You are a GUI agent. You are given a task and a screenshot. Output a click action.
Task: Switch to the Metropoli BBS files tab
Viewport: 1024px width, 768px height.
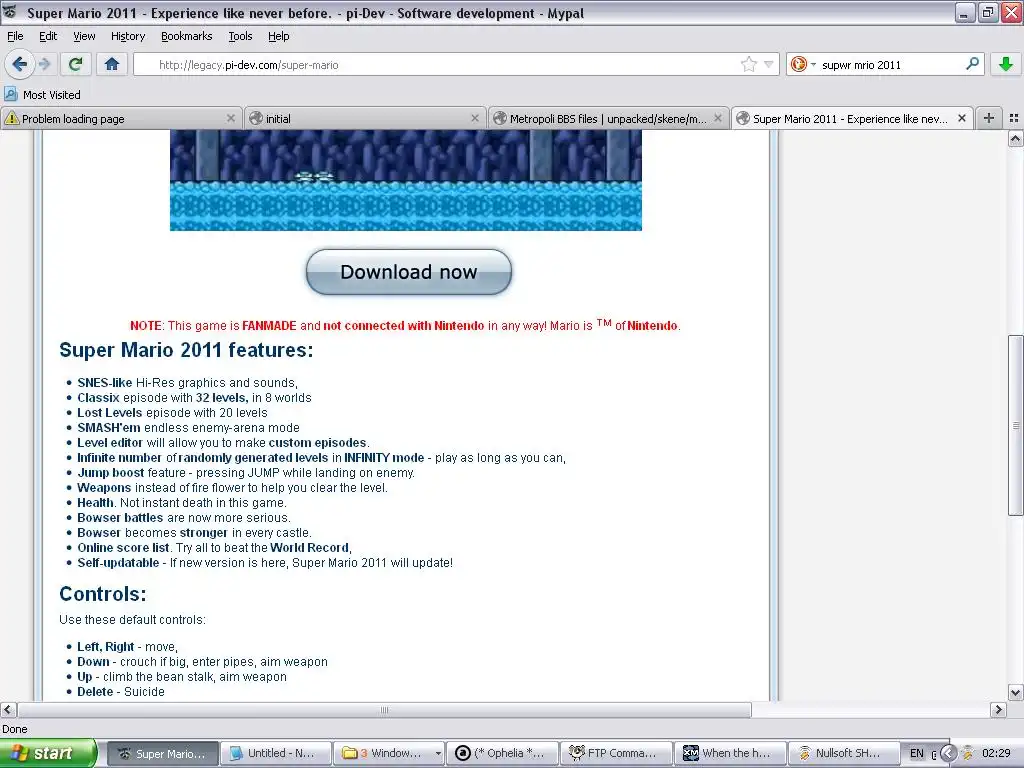pos(608,118)
